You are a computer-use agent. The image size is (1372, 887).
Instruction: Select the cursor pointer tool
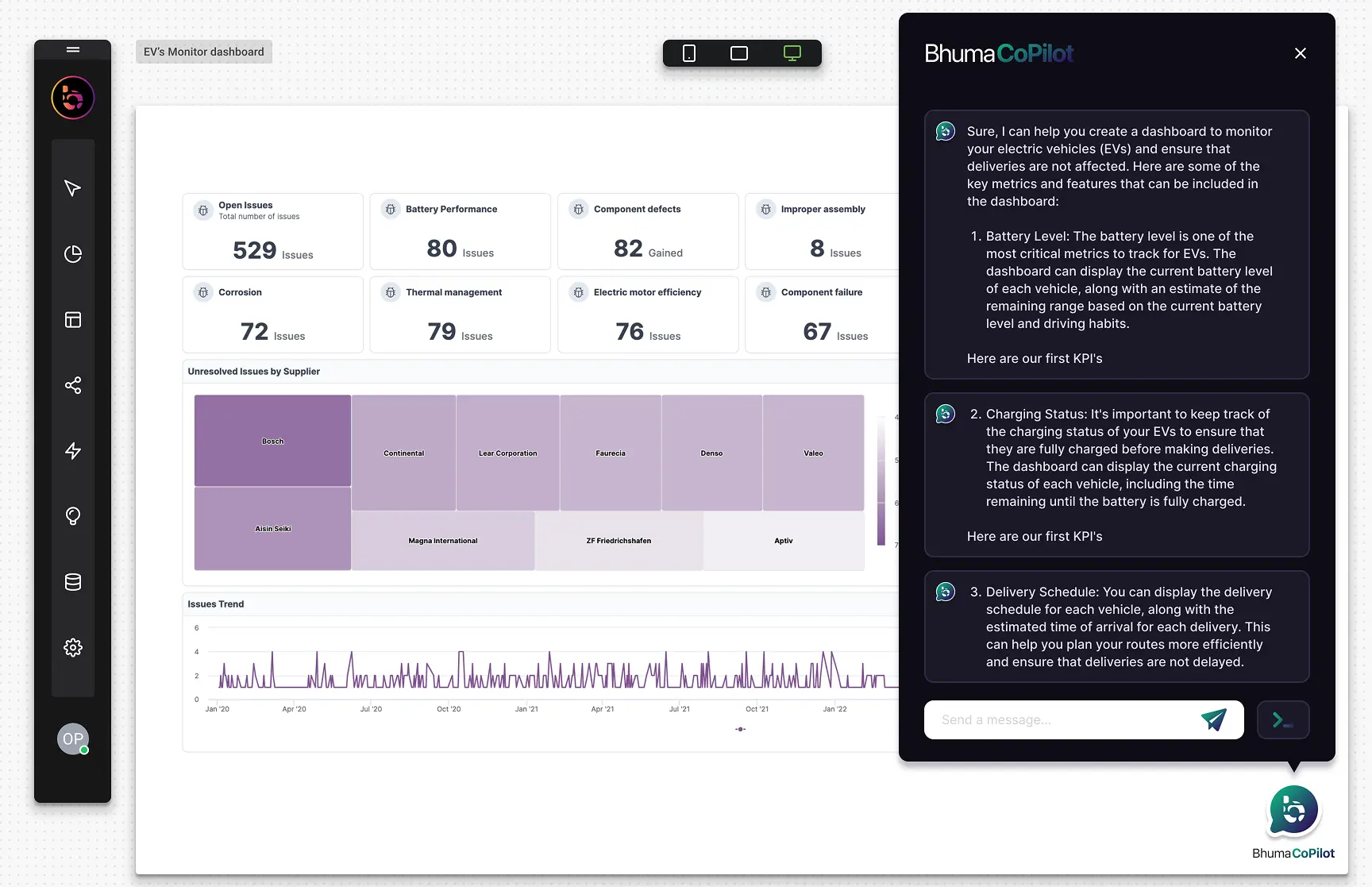[72, 188]
